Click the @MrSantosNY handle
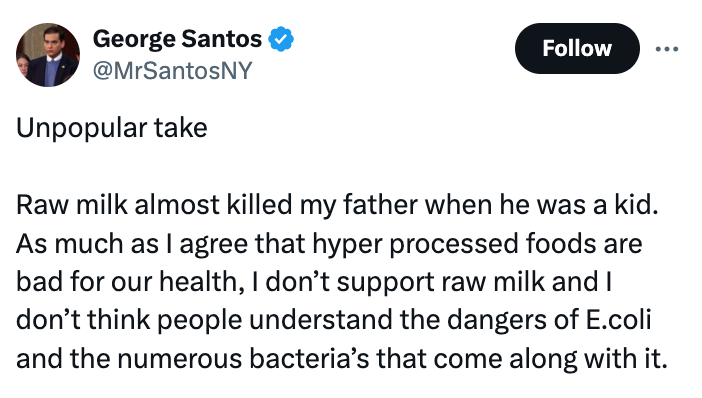 (x=172, y=71)
